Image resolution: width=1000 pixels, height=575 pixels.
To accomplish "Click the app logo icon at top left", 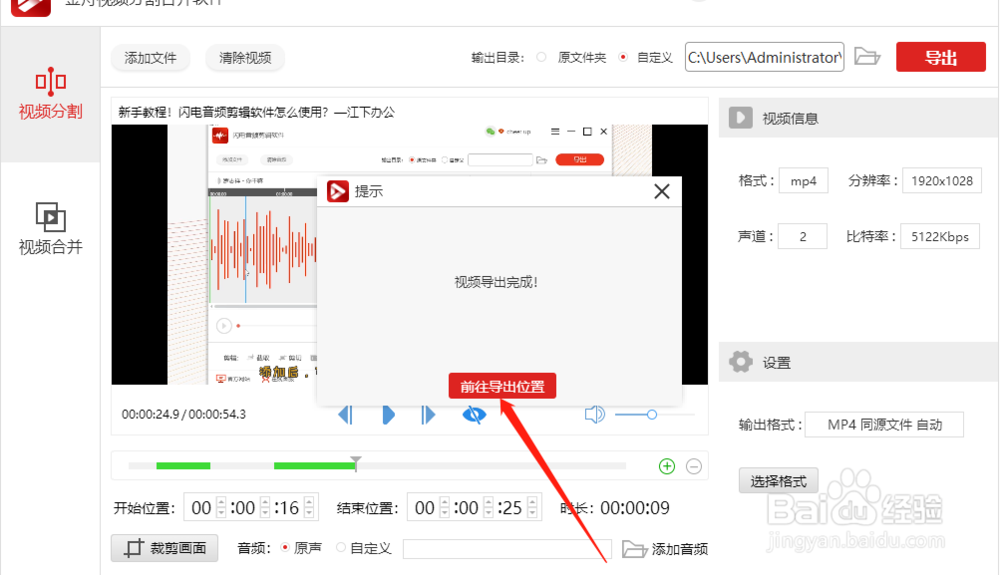I will click(x=31, y=6).
